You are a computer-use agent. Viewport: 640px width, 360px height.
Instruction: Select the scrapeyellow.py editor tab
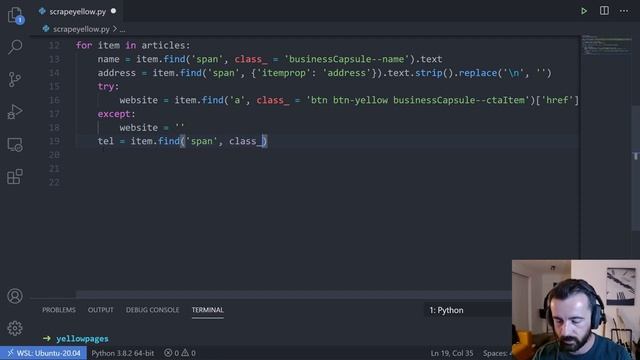pyautogui.click(x=78, y=11)
